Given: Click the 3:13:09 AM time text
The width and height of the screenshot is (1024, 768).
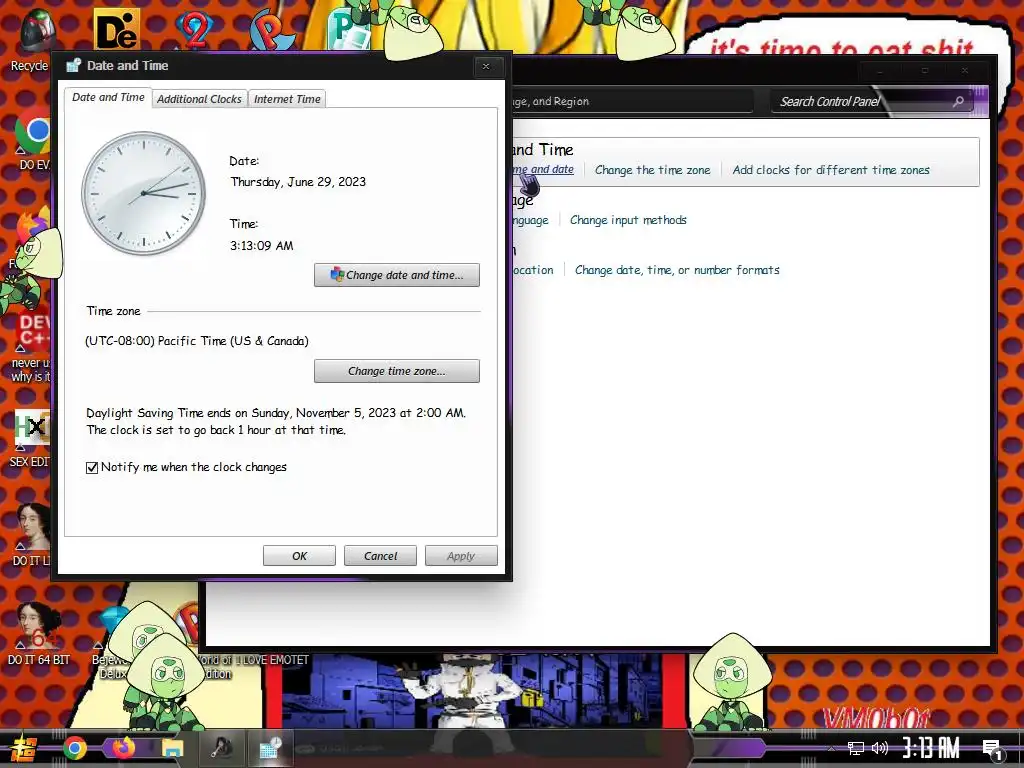Looking at the screenshot, I should 261,246.
